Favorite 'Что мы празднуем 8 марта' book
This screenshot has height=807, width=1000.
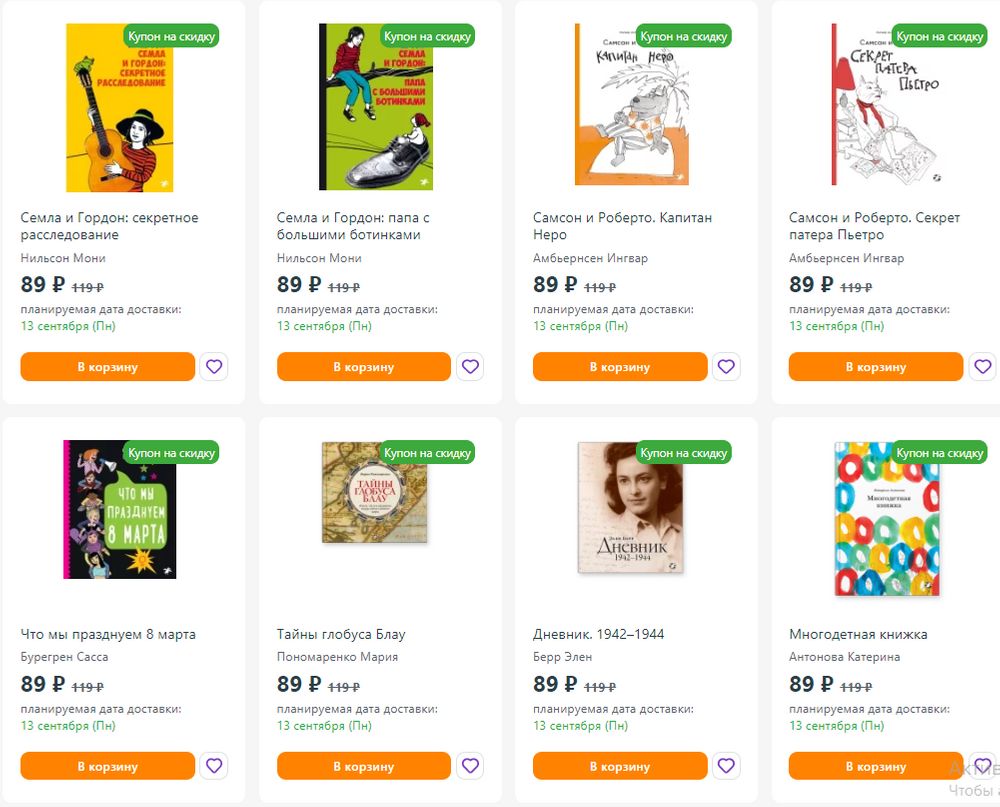214,766
